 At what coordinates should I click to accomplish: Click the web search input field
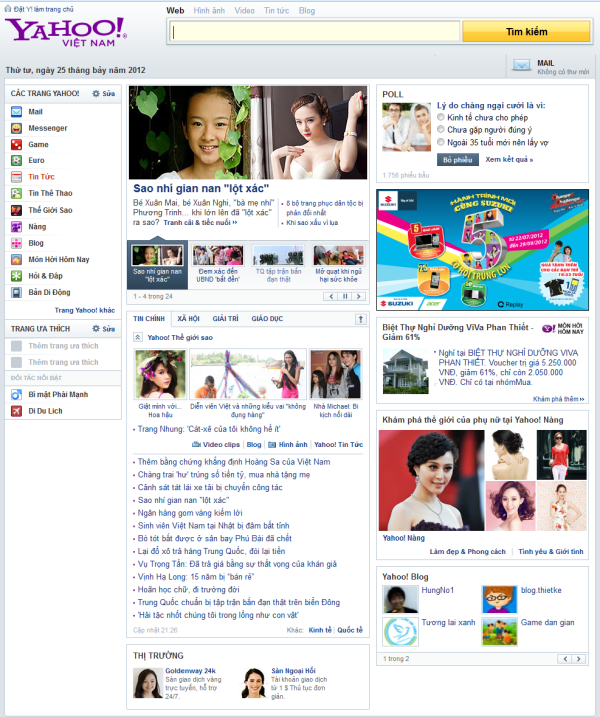pos(315,32)
